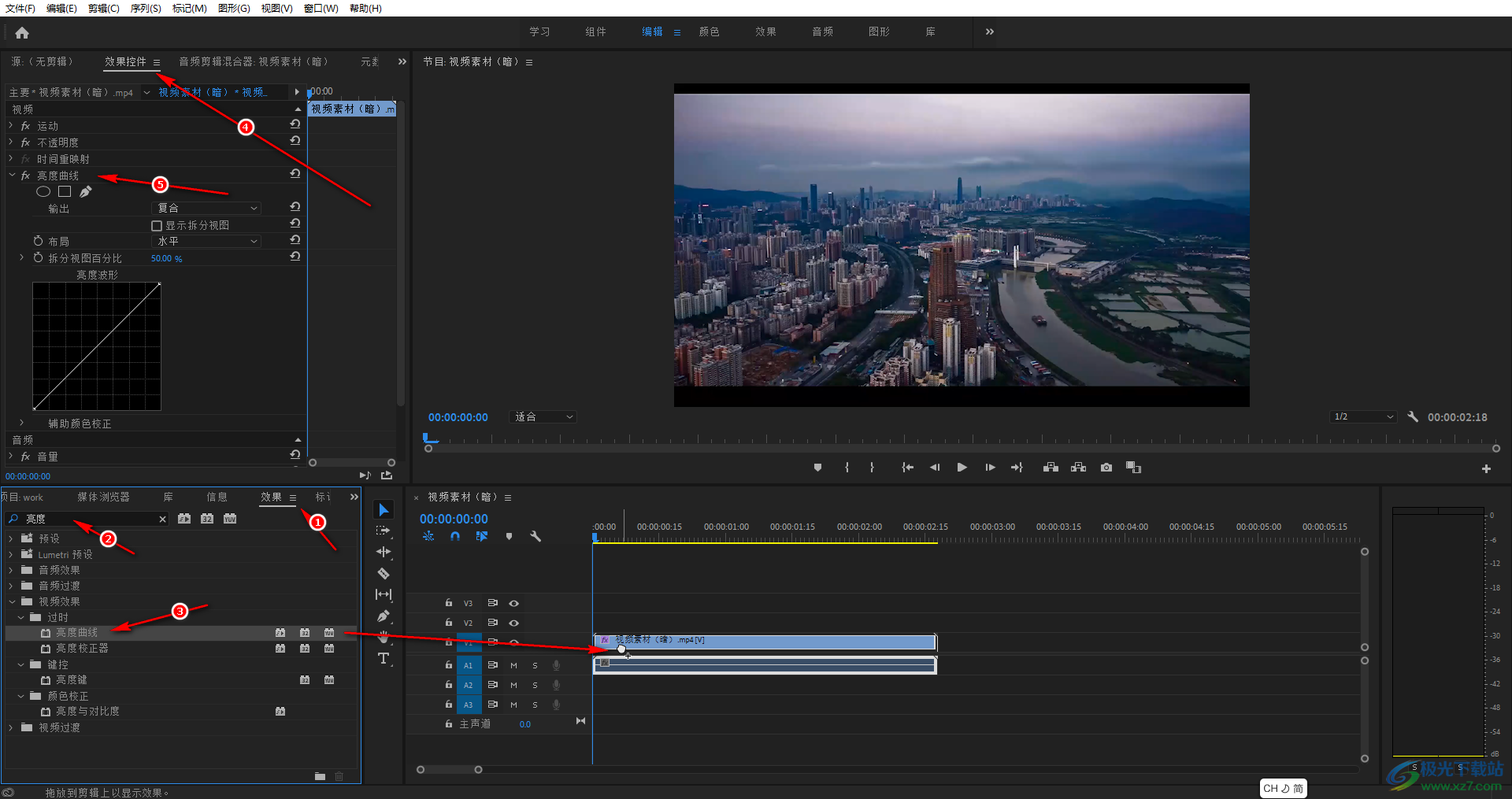Select the Razor tool
Screen dimensions: 1512x799
pos(384,573)
